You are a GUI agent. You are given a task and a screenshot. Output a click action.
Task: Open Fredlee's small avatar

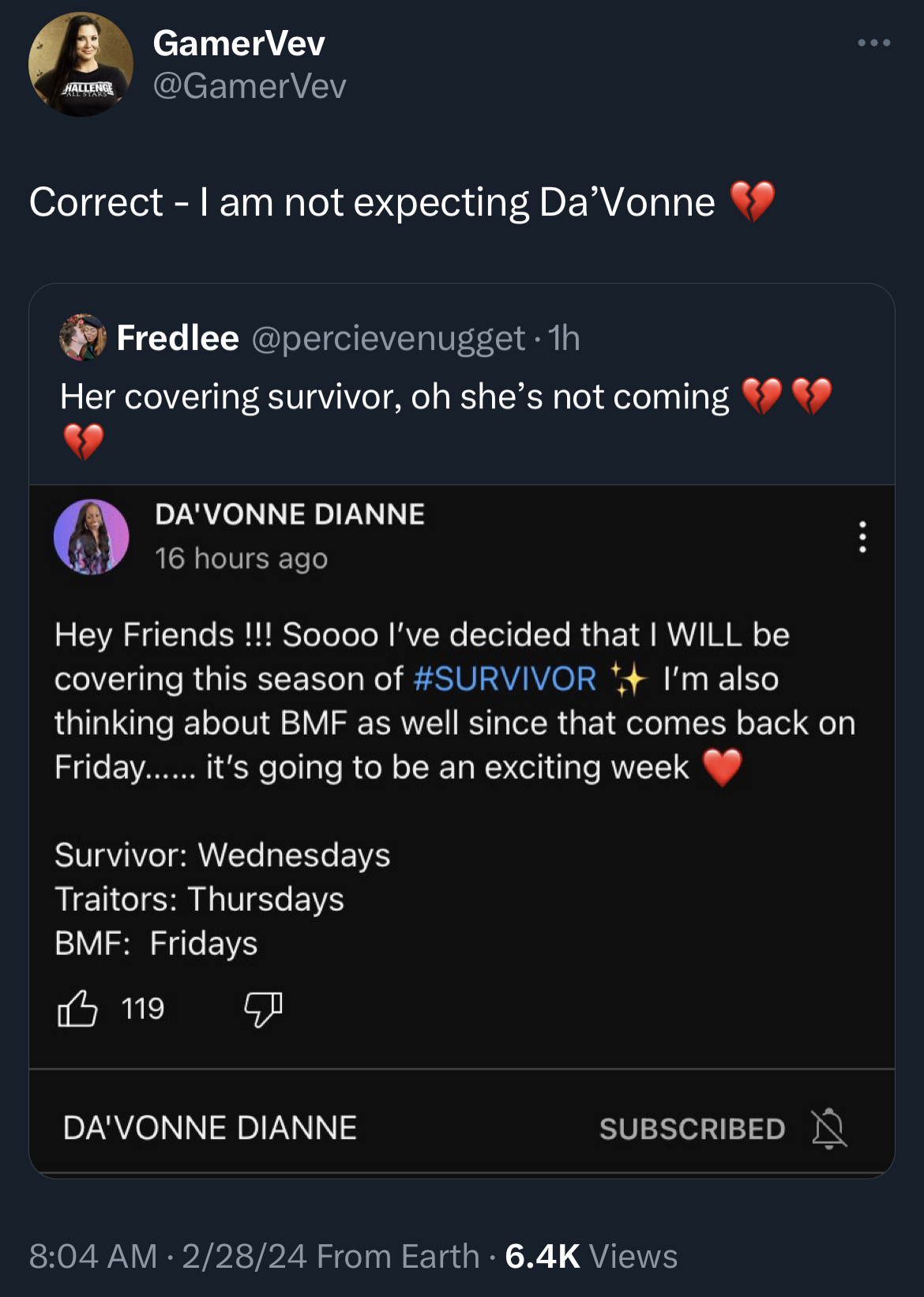pyautogui.click(x=83, y=337)
